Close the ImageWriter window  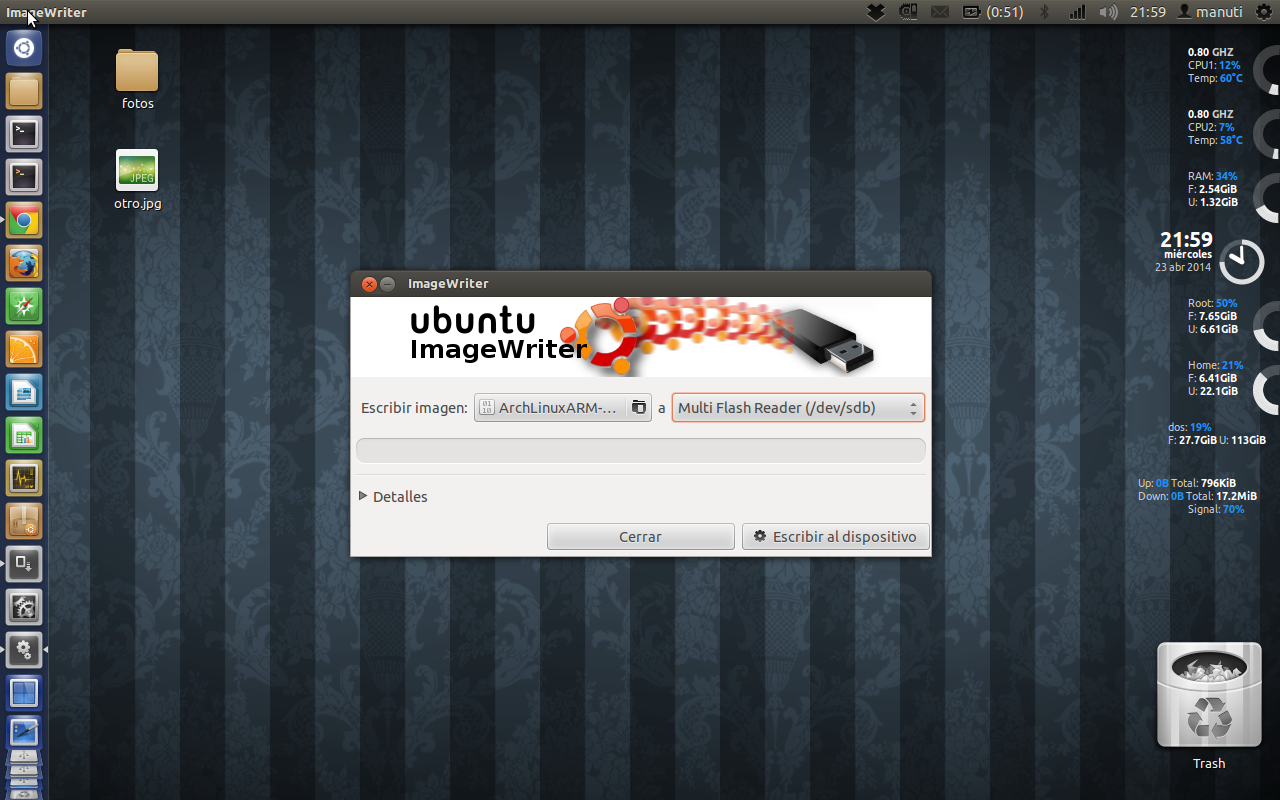point(369,284)
